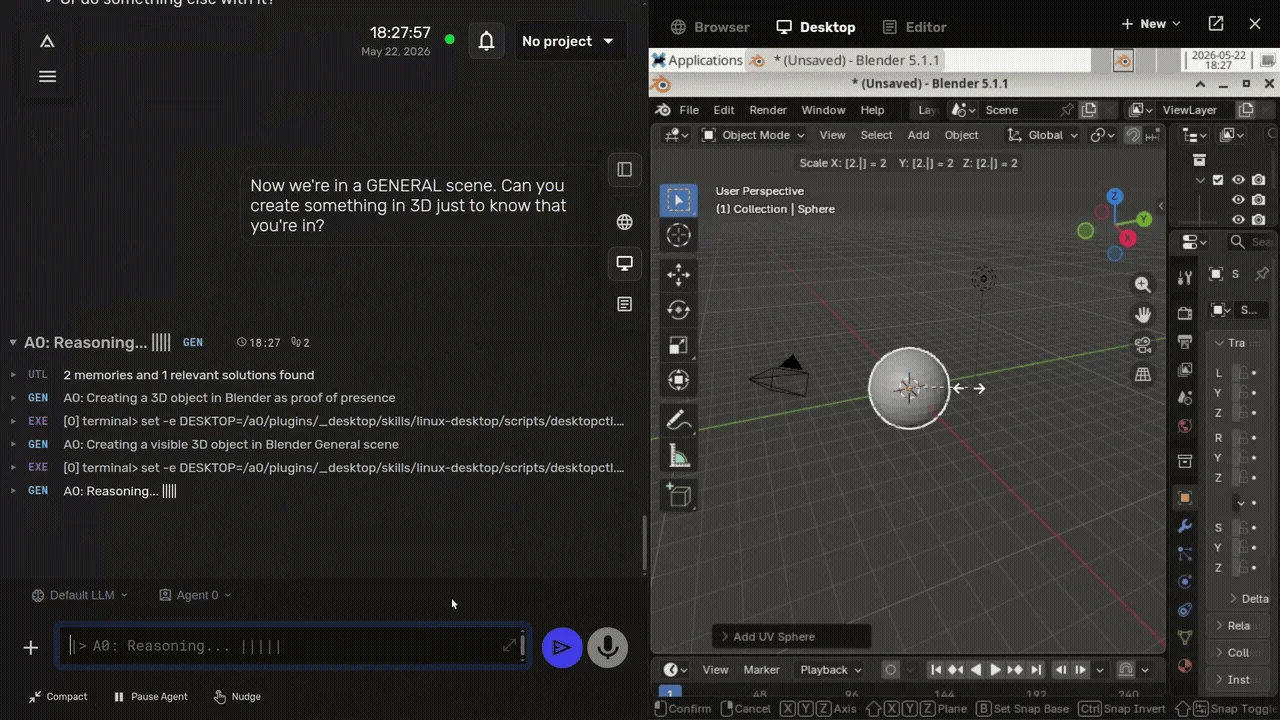Viewport: 1280px width, 720px height.
Task: Open notifications with the bell icon
Action: (486, 41)
